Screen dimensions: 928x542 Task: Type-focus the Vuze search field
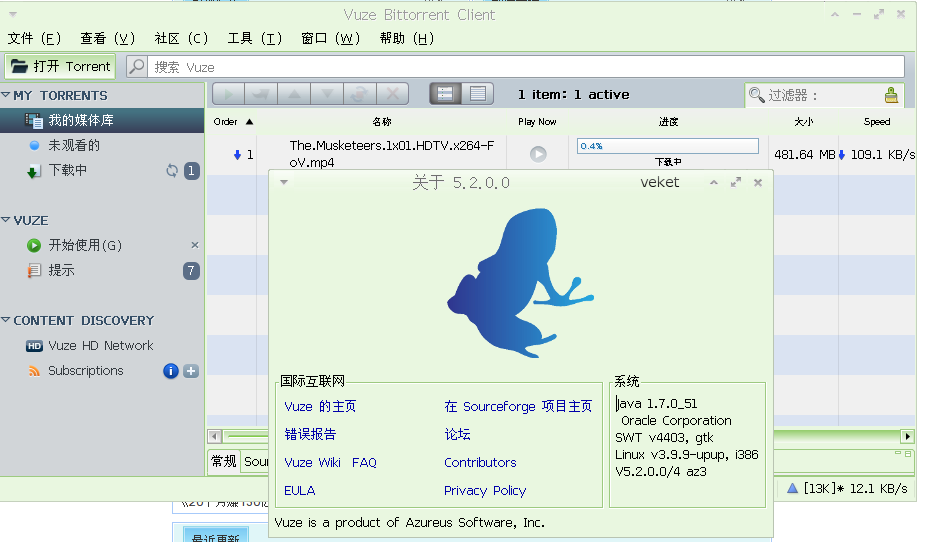click(526, 67)
